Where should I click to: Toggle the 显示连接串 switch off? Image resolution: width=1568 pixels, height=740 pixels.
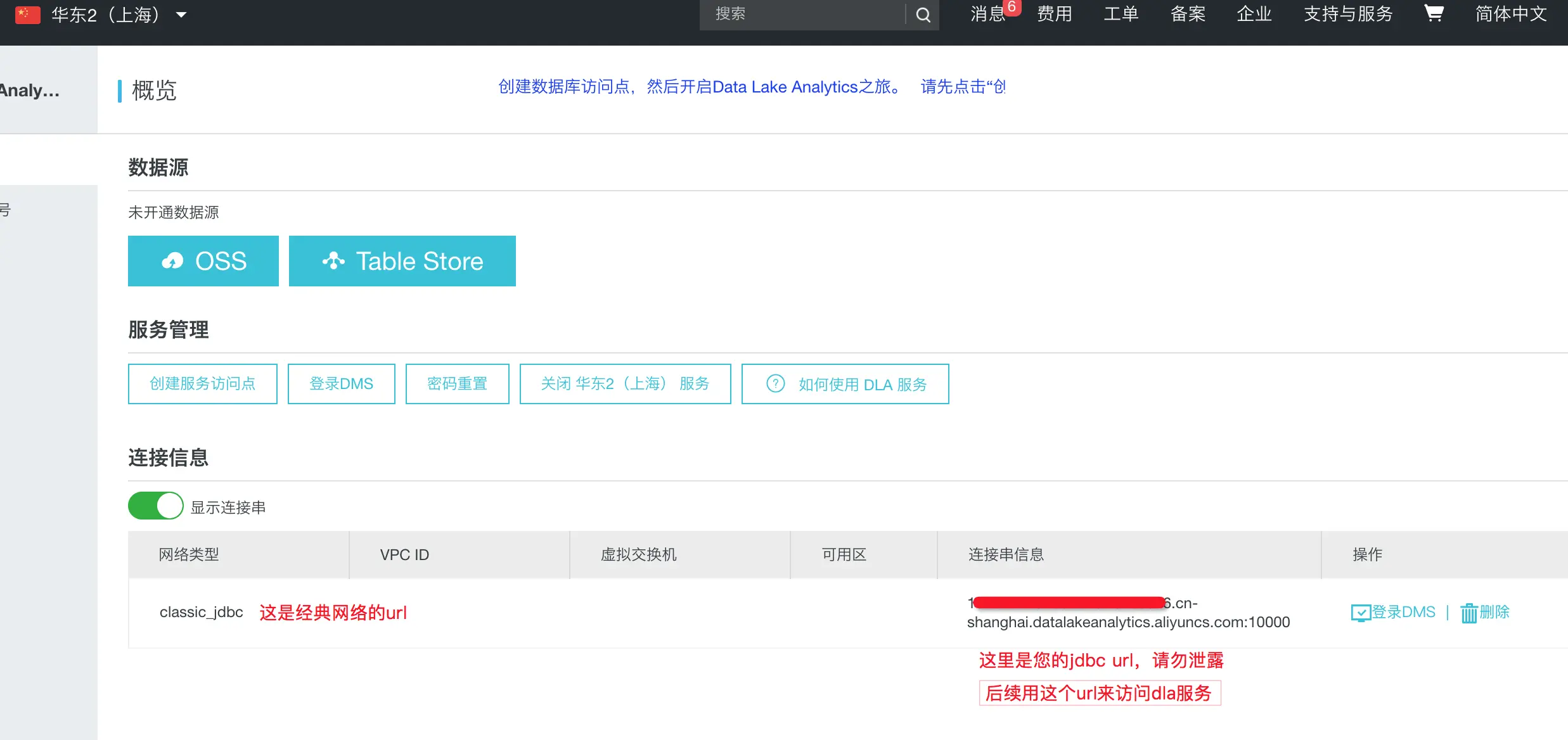coord(156,506)
